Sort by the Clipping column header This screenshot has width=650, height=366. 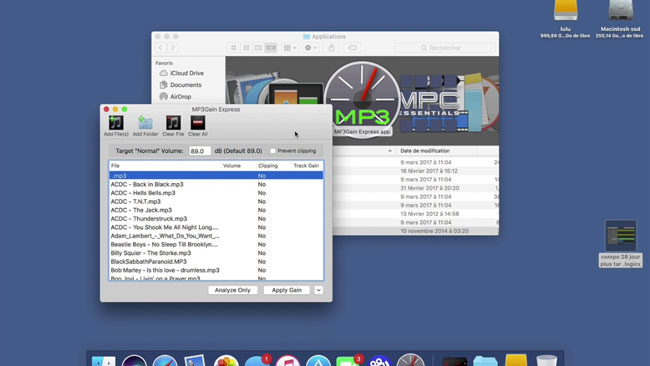(273, 166)
